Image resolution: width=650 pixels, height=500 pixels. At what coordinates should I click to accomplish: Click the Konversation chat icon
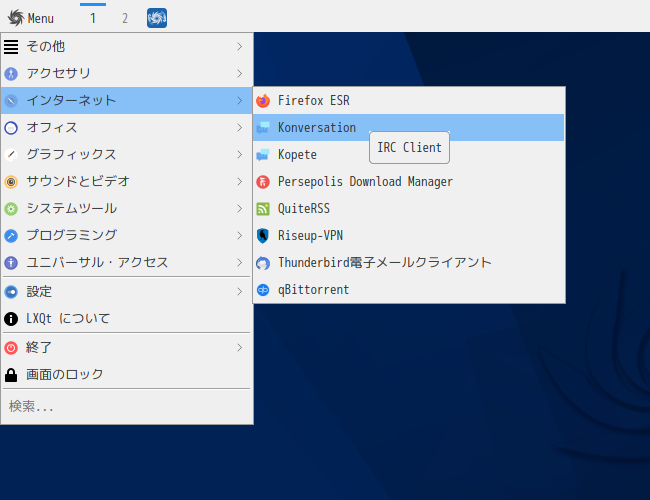coord(263,128)
